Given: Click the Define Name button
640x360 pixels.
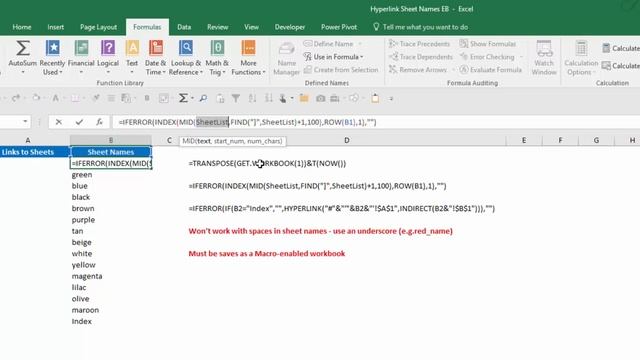Looking at the screenshot, I should tap(329, 44).
